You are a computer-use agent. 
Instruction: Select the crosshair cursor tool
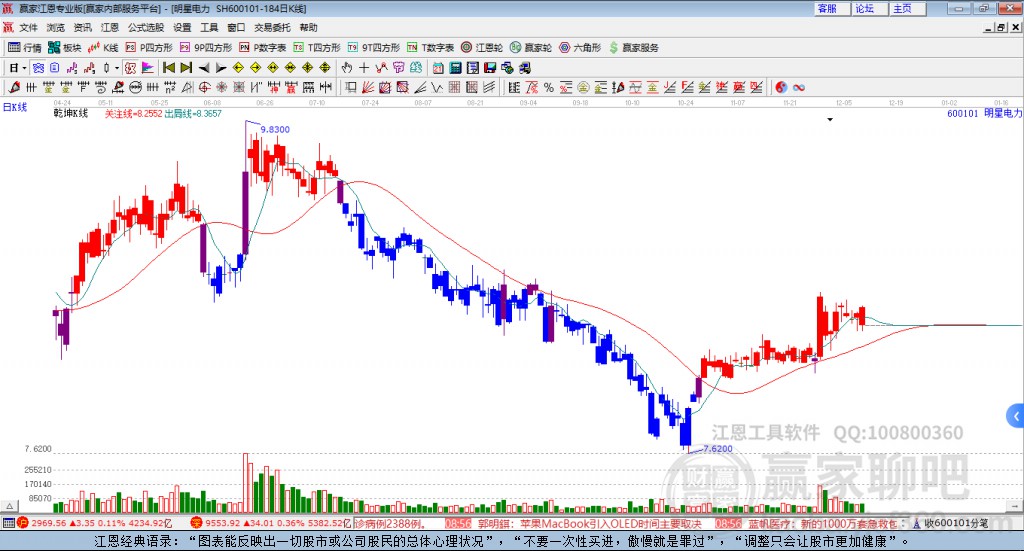coord(364,68)
